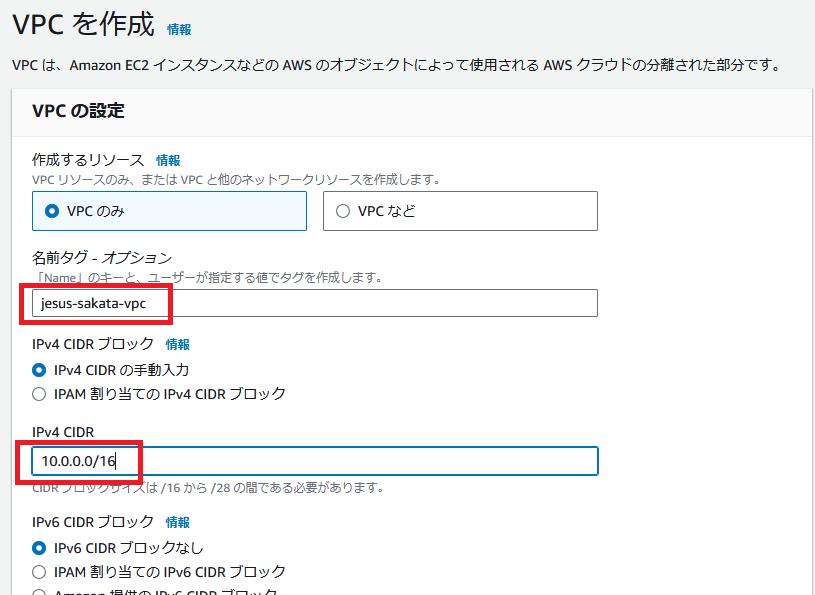Image resolution: width=815 pixels, height=595 pixels.
Task: Click the IPv4 CIDR field with '10.0.0.0/16'
Action: pos(314,461)
